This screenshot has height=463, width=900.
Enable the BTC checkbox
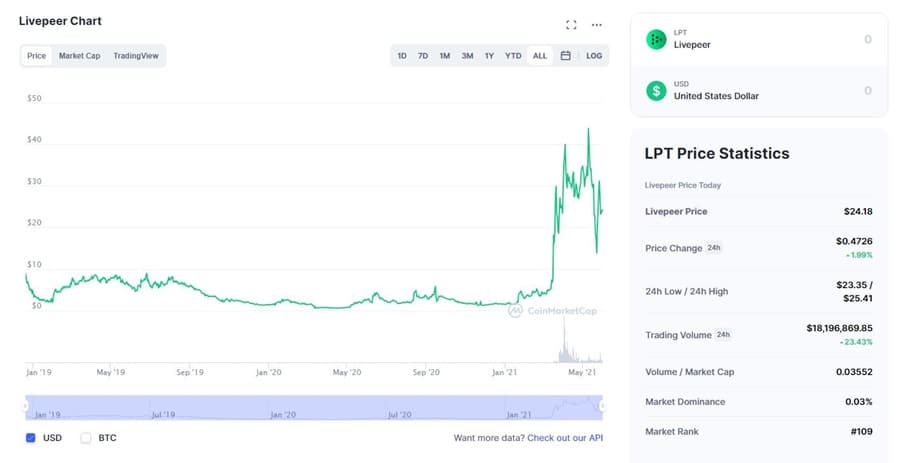click(86, 438)
